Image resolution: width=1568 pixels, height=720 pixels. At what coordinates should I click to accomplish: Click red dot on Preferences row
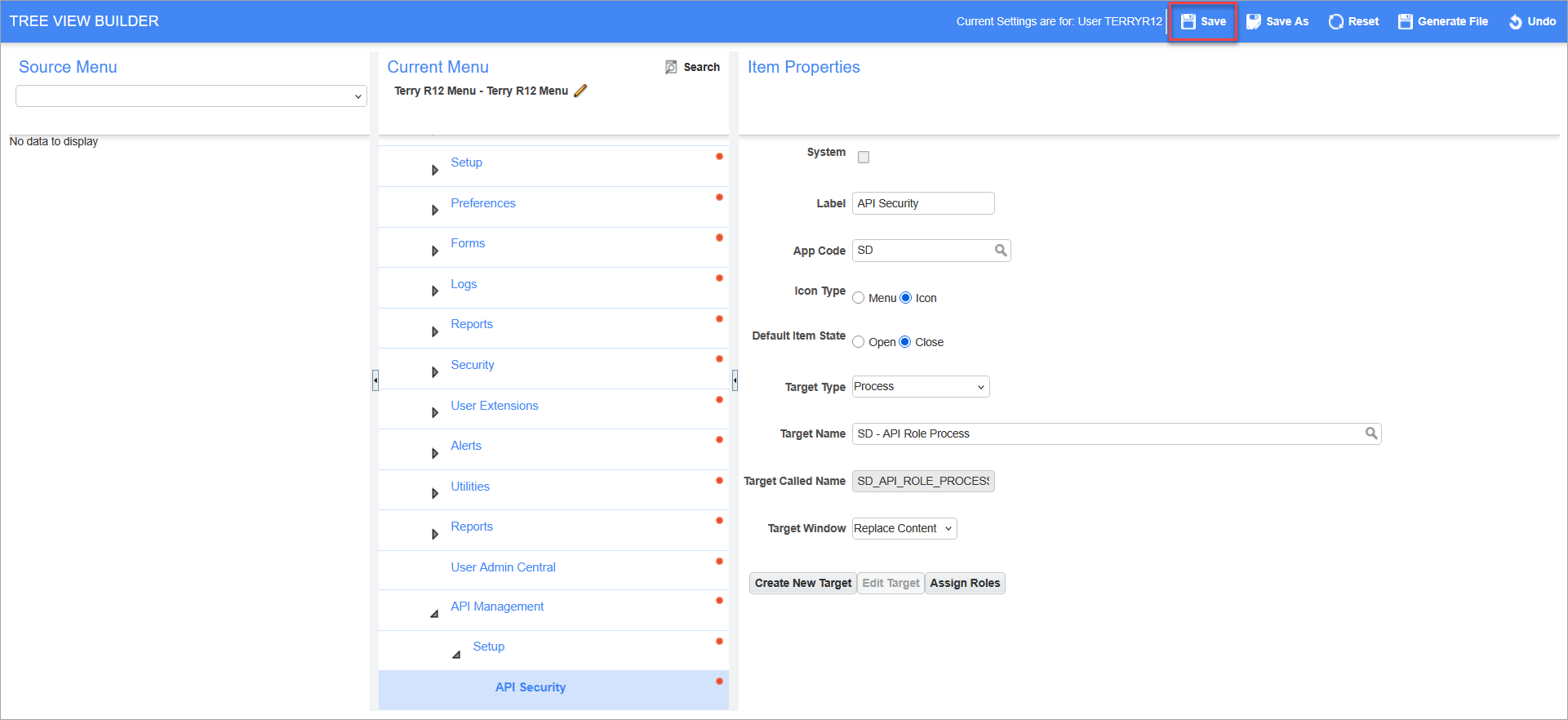[719, 198]
